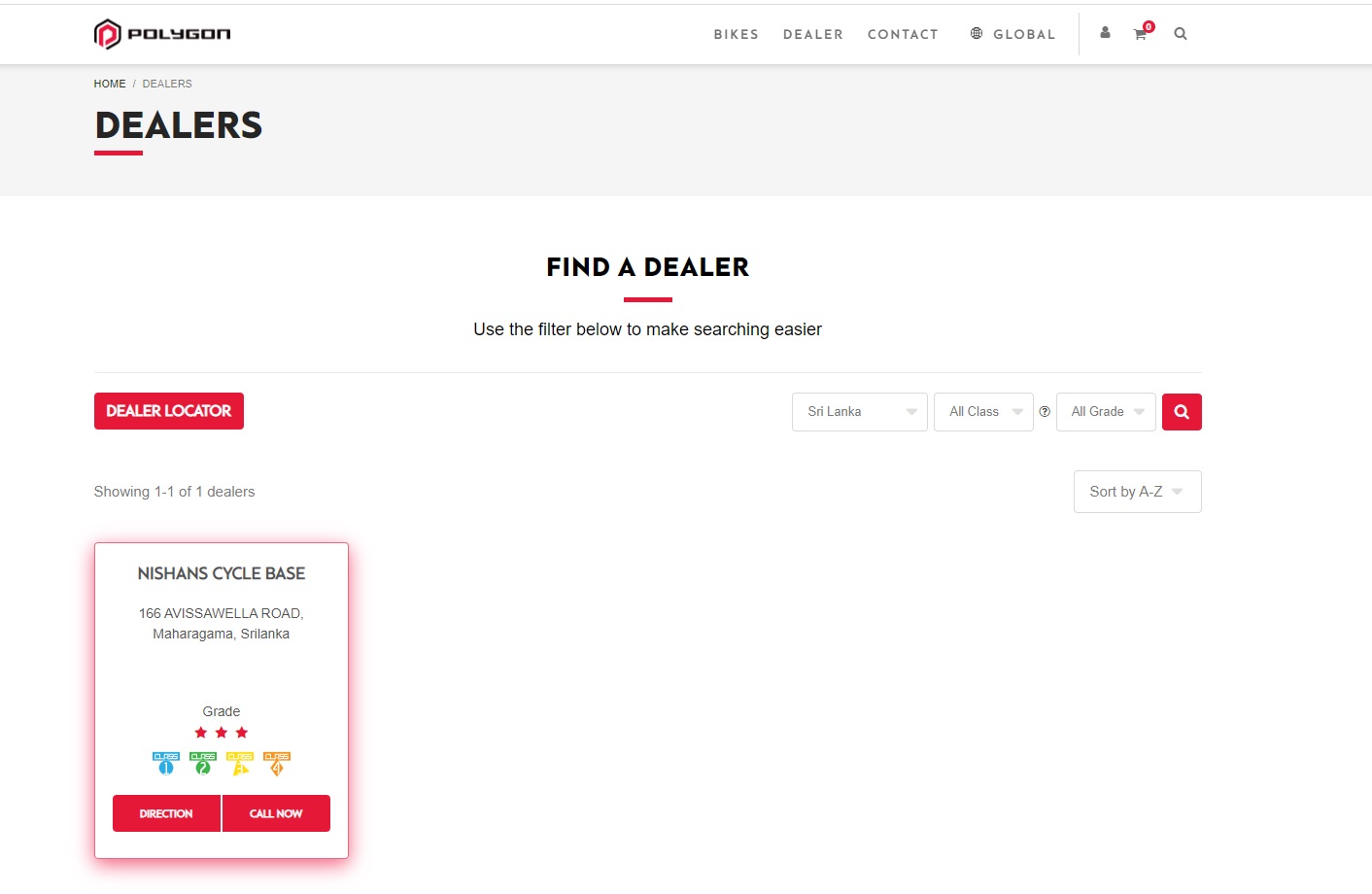Open the Global region menu

click(x=1024, y=34)
